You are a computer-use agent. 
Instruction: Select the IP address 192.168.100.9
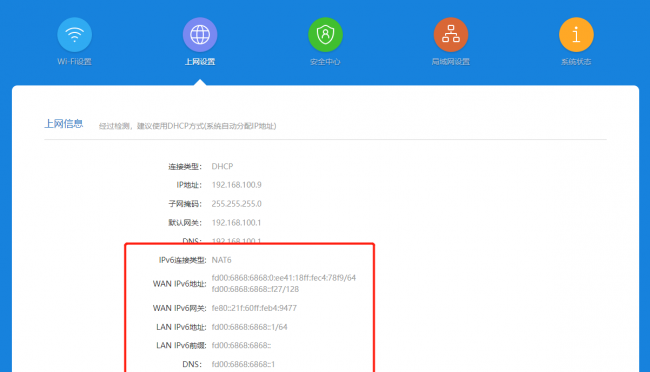[237, 185]
